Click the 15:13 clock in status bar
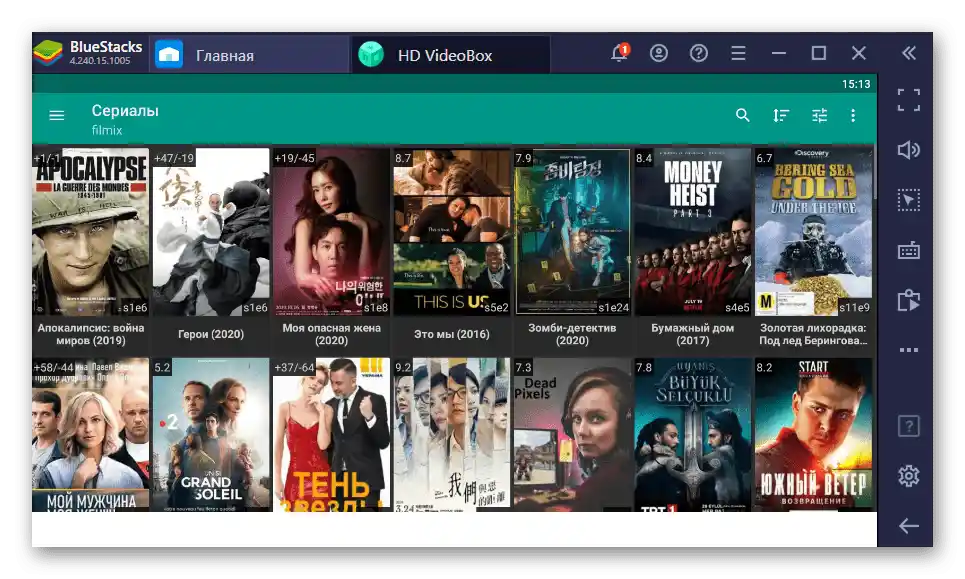 [856, 84]
